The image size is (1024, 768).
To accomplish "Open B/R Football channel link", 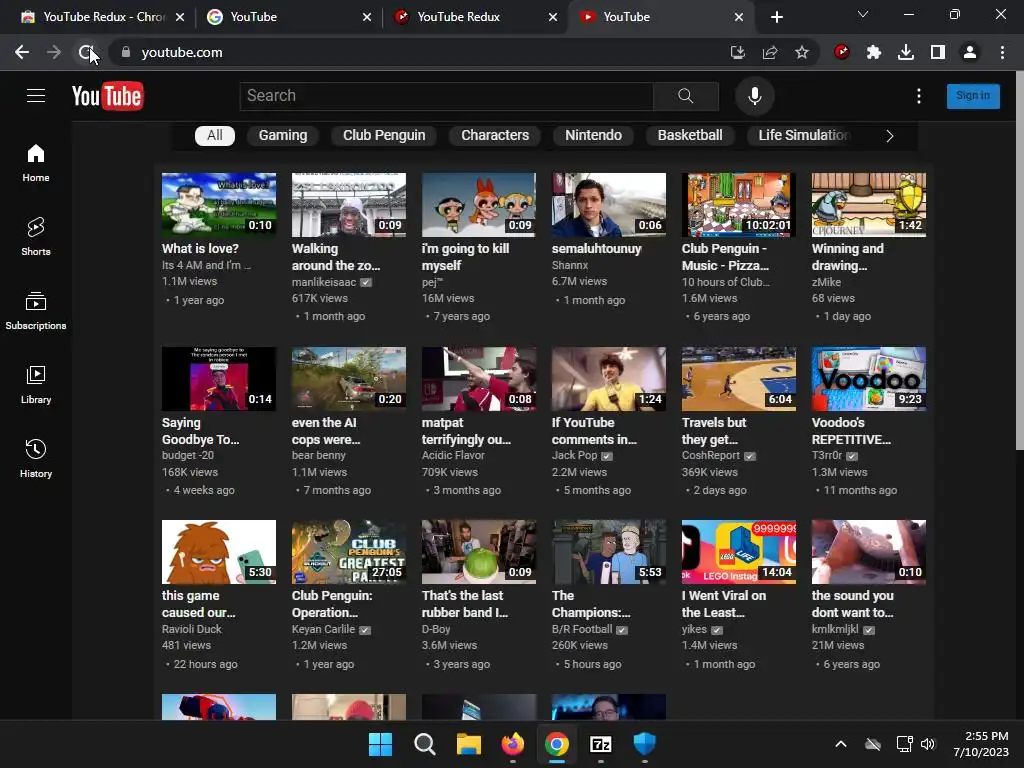I will point(582,629).
